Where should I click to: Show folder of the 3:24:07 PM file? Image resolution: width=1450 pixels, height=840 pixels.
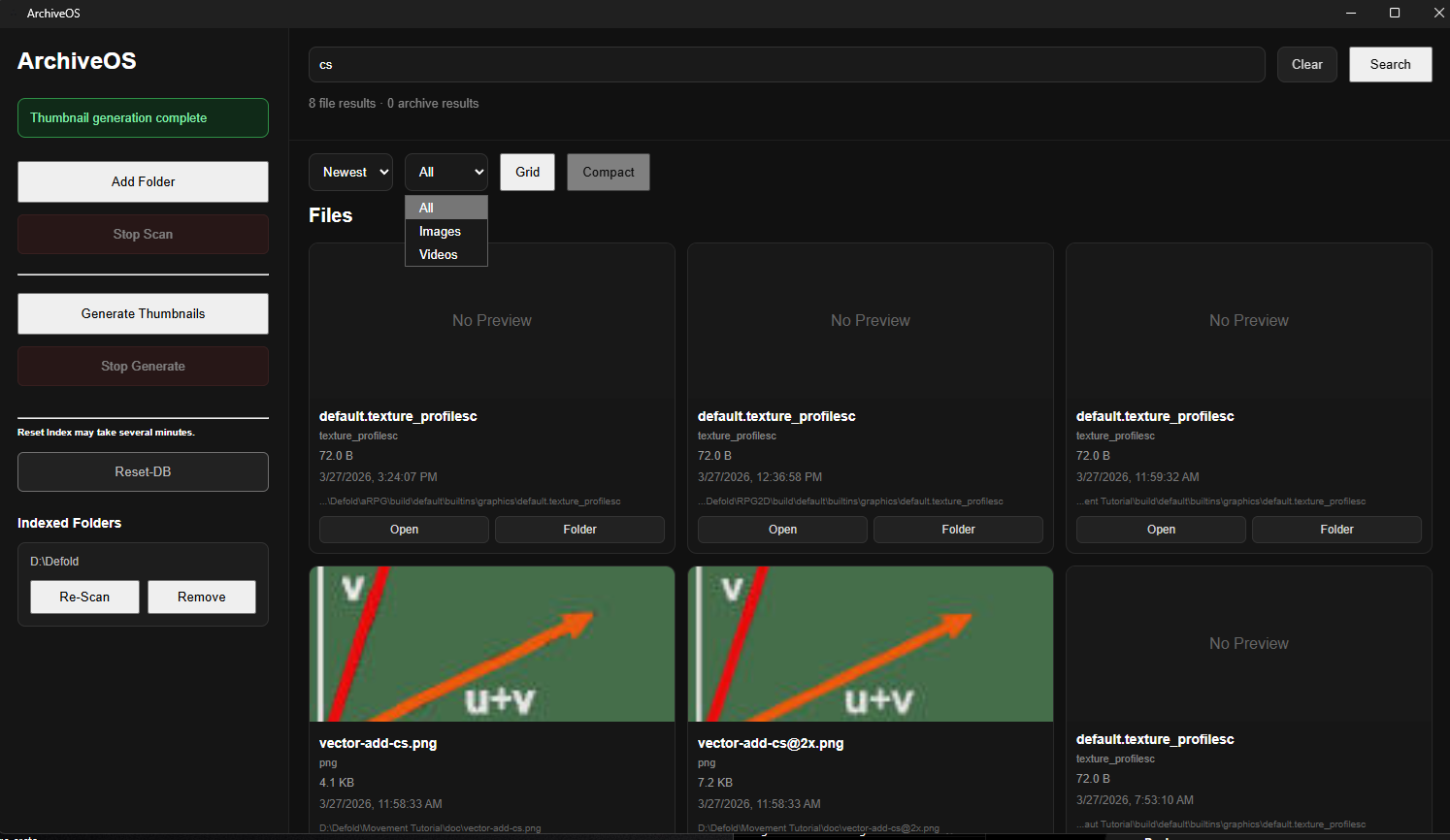pyautogui.click(x=579, y=530)
